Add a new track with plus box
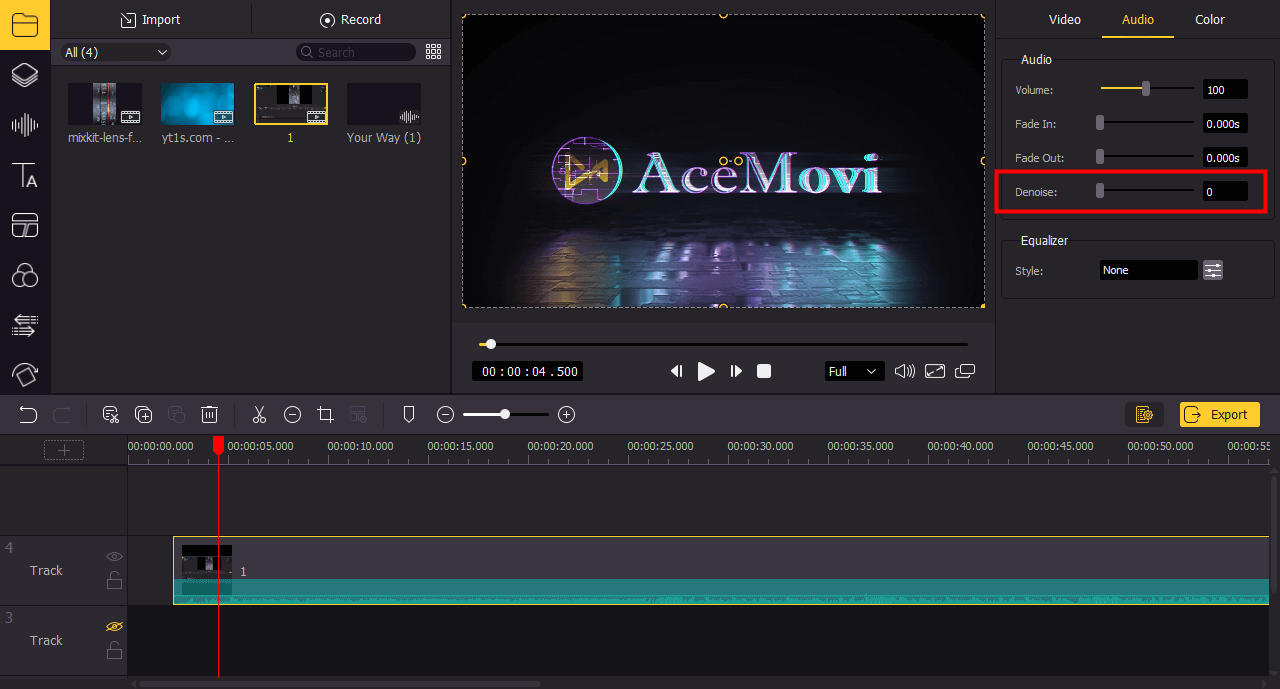The width and height of the screenshot is (1280, 689). tap(64, 450)
